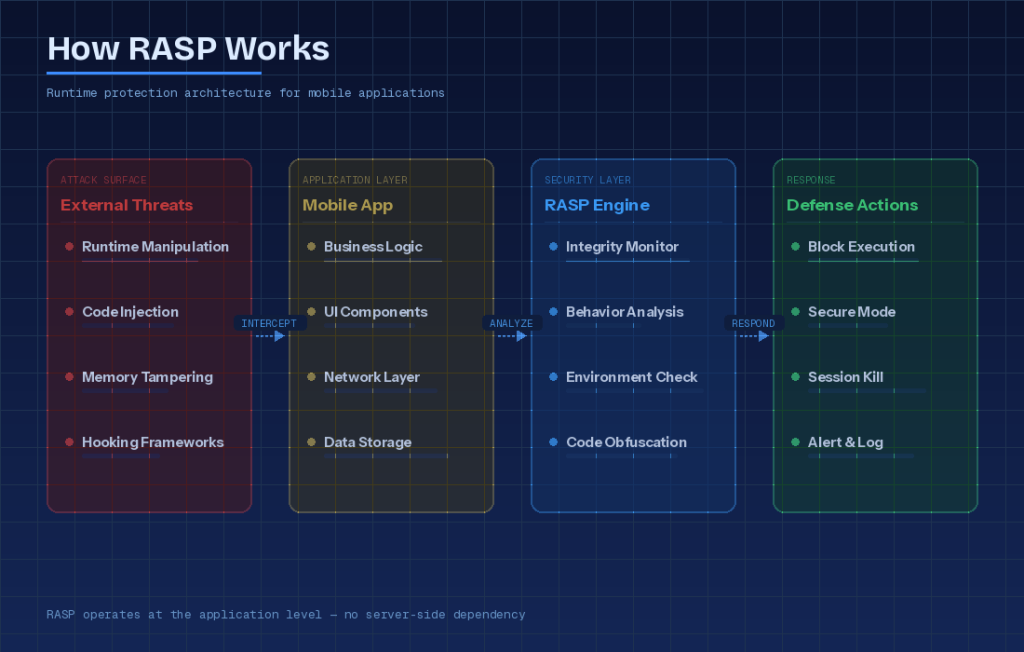The image size is (1024, 652).
Task: Select the Data Storage entry
Action: pyautogui.click(x=367, y=442)
